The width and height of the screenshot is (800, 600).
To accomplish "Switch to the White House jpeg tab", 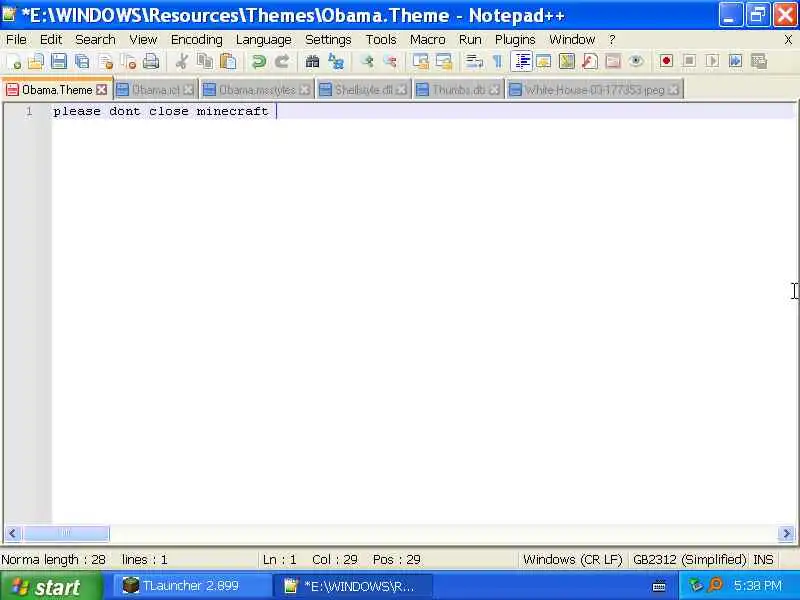I will (594, 90).
